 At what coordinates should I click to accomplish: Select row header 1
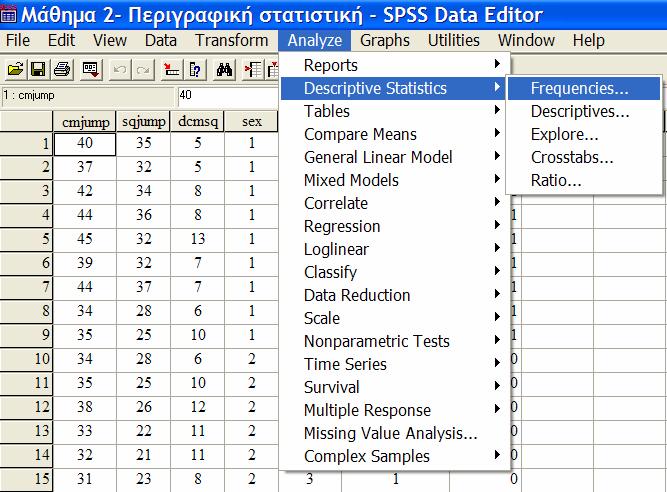tap(26, 143)
